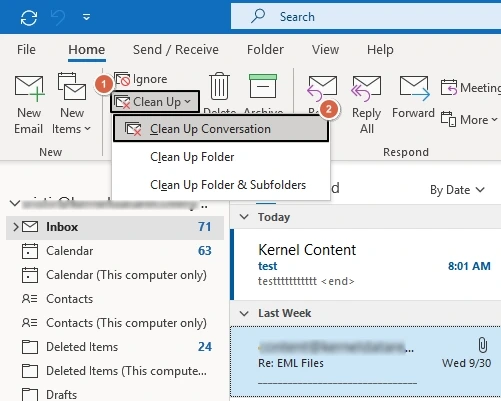The image size is (501, 401).
Task: Open the View ribbon tab
Action: (x=325, y=50)
